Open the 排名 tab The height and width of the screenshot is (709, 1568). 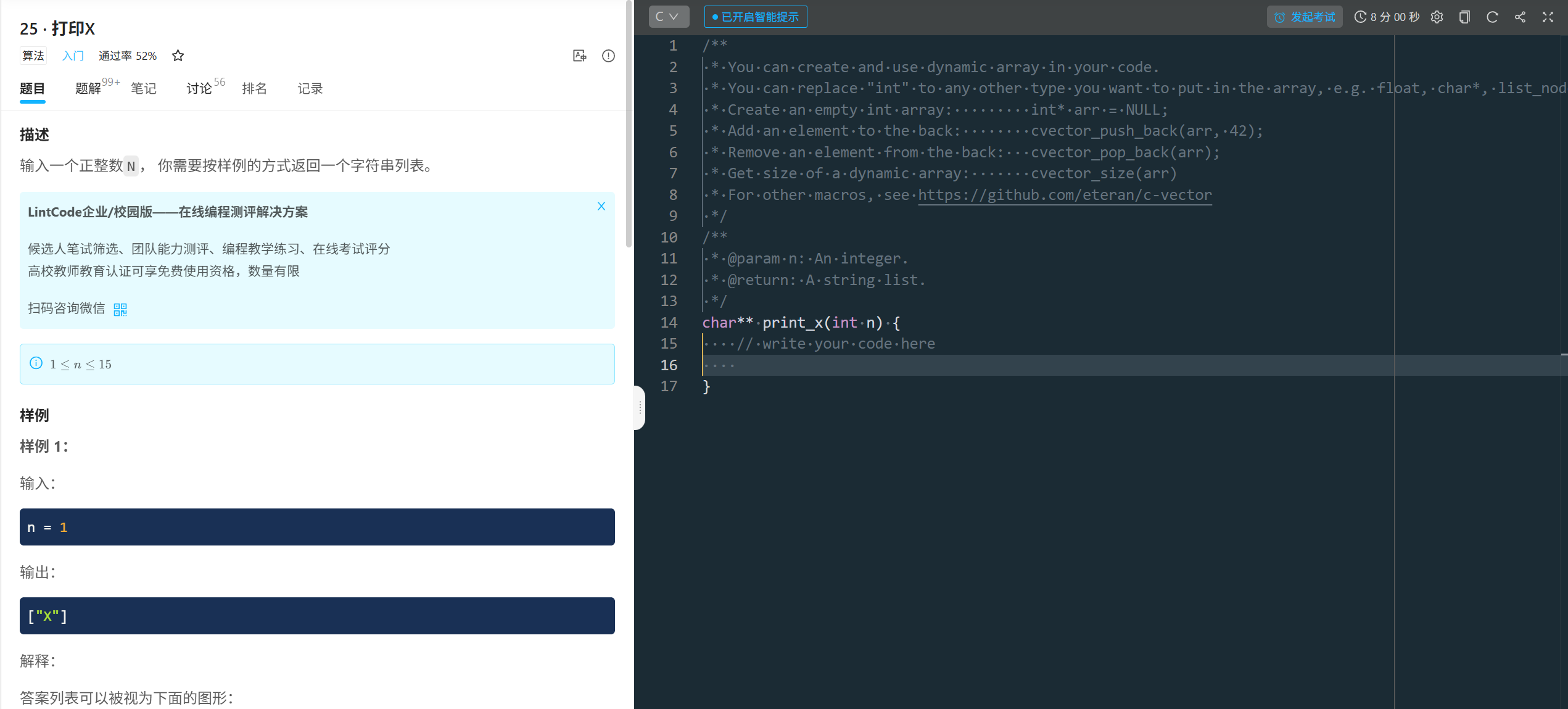pyautogui.click(x=255, y=88)
